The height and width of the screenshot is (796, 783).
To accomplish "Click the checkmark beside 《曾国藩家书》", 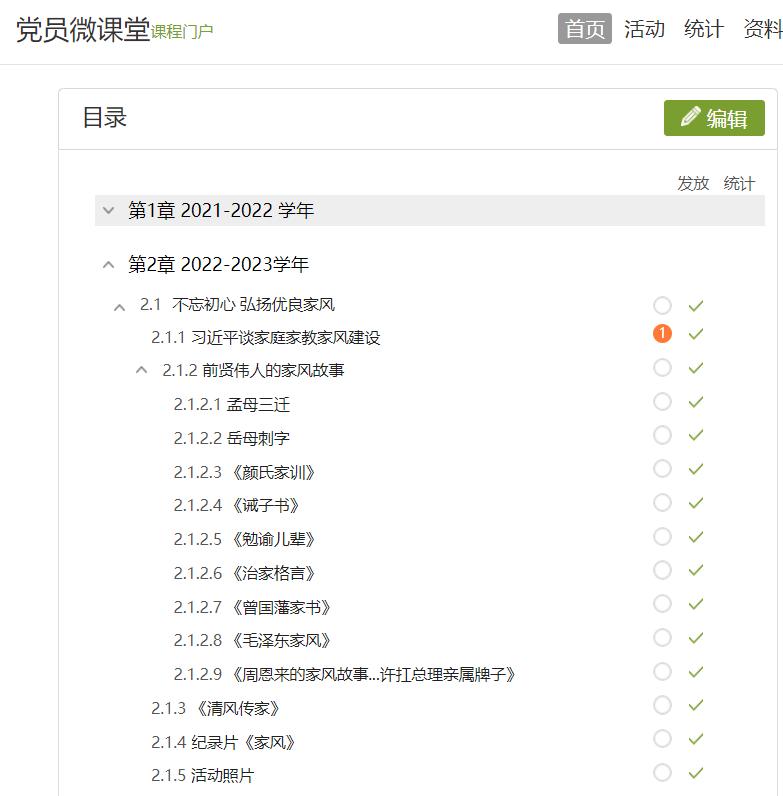I will [696, 604].
